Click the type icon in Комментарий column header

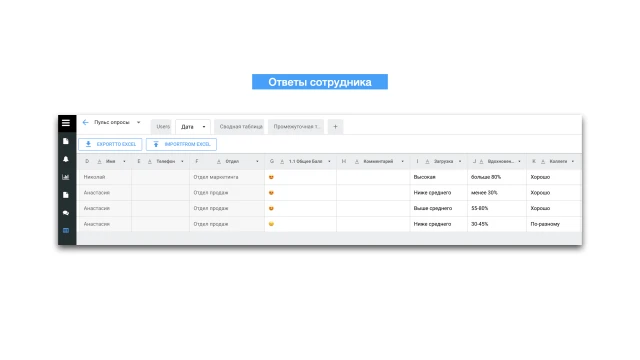pyautogui.click(x=357, y=162)
